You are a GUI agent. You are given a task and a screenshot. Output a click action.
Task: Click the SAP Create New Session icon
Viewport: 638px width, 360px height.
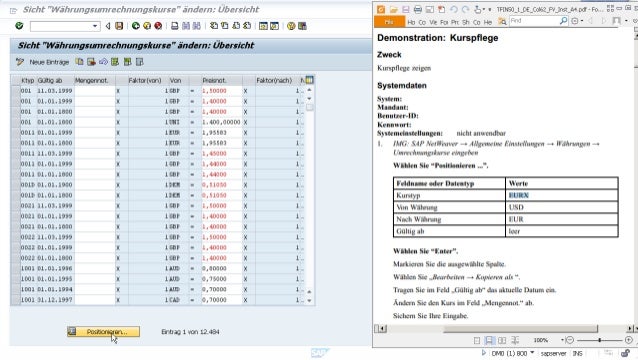point(263,26)
